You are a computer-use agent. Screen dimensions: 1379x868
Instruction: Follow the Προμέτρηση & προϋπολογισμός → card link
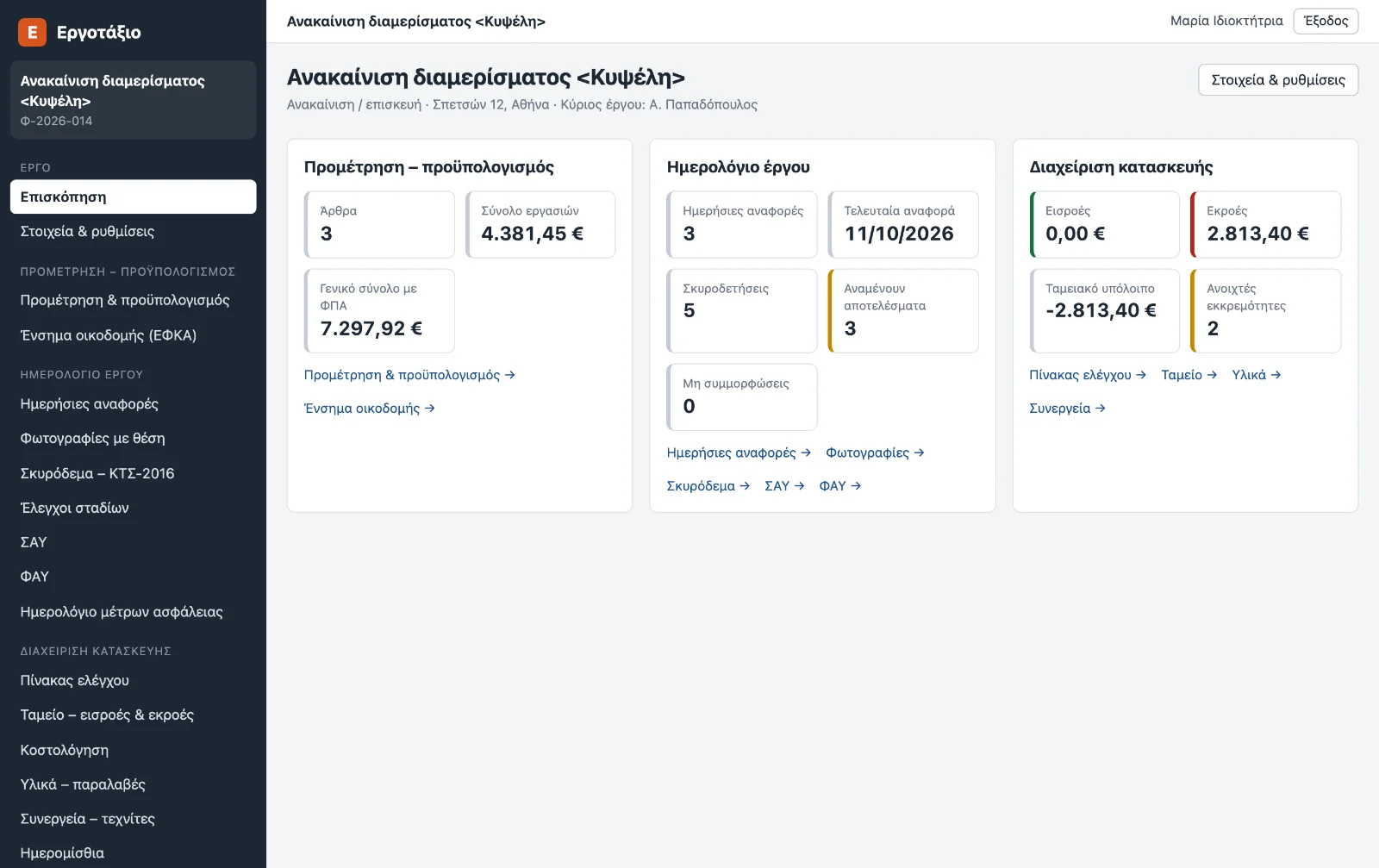[x=409, y=375]
